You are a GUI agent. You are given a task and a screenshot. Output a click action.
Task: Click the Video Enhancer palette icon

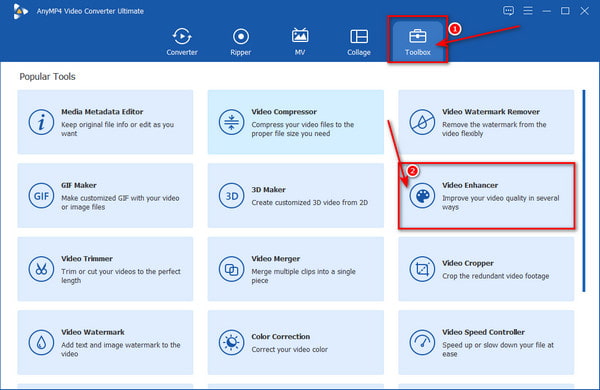click(x=422, y=196)
